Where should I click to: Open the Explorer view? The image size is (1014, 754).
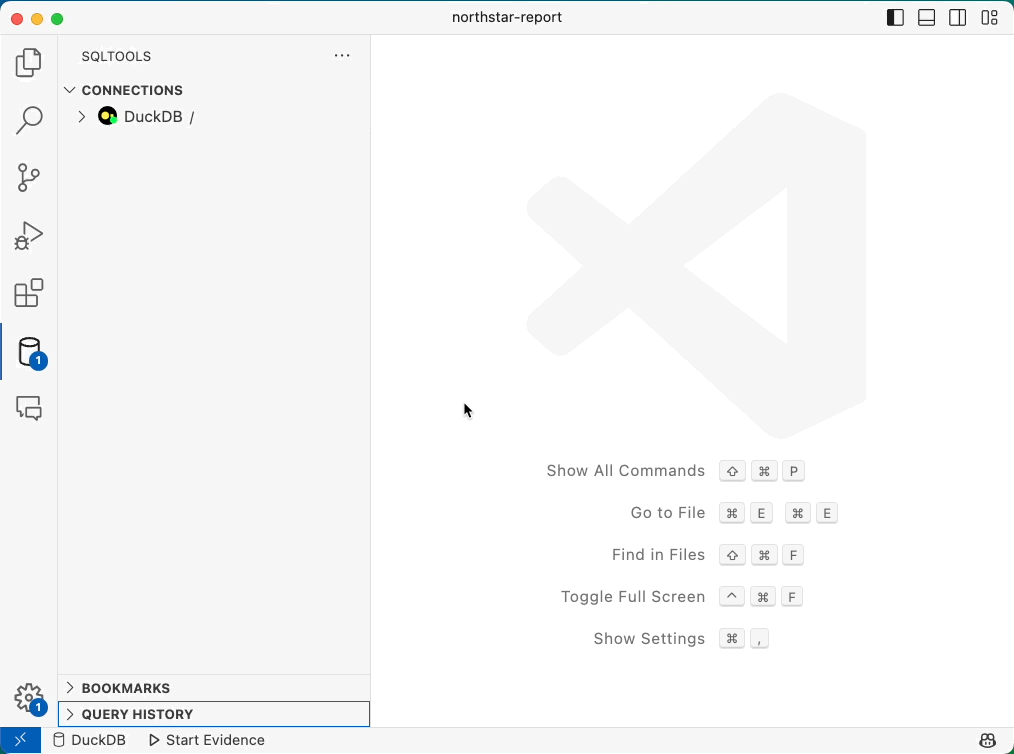29,63
